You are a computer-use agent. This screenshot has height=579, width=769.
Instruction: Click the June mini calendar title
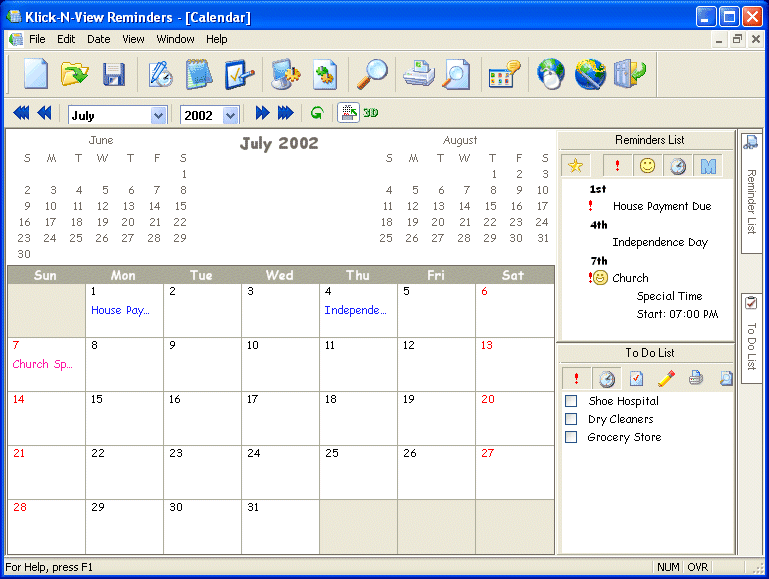pos(101,141)
